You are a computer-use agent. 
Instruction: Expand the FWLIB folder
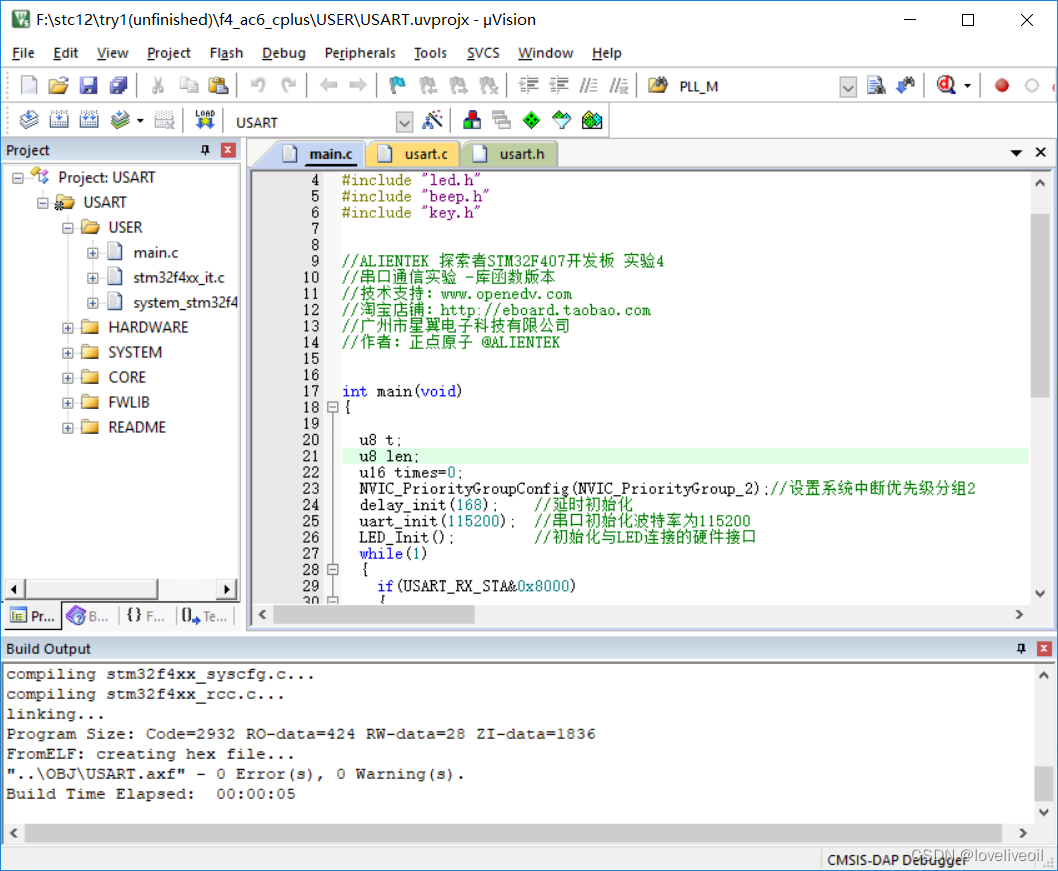[67, 403]
